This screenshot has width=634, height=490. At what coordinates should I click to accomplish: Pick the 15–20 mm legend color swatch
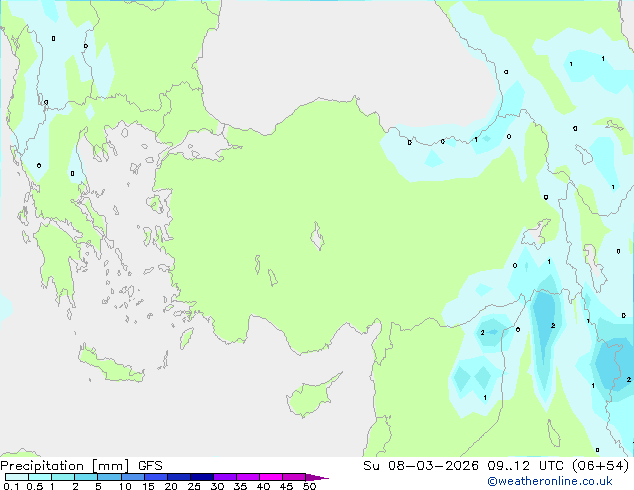pos(155,477)
